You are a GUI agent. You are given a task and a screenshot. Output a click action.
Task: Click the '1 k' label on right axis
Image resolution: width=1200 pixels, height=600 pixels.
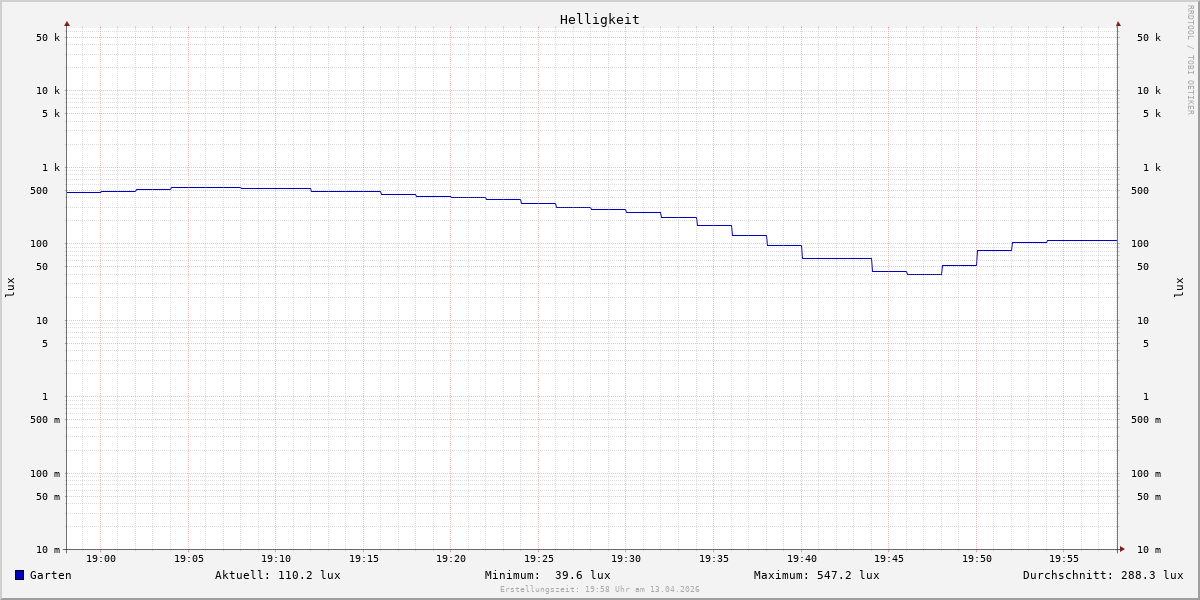(x=1152, y=168)
